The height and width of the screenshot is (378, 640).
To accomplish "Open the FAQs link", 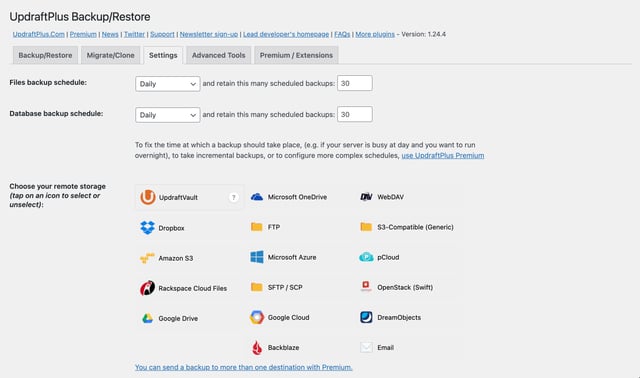I will [x=342, y=34].
